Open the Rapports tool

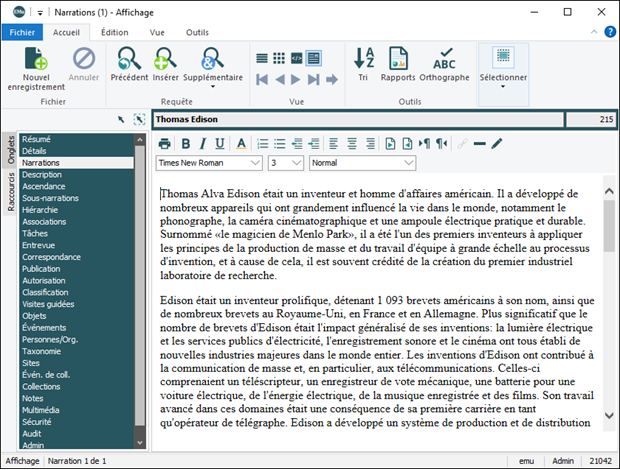(398, 59)
